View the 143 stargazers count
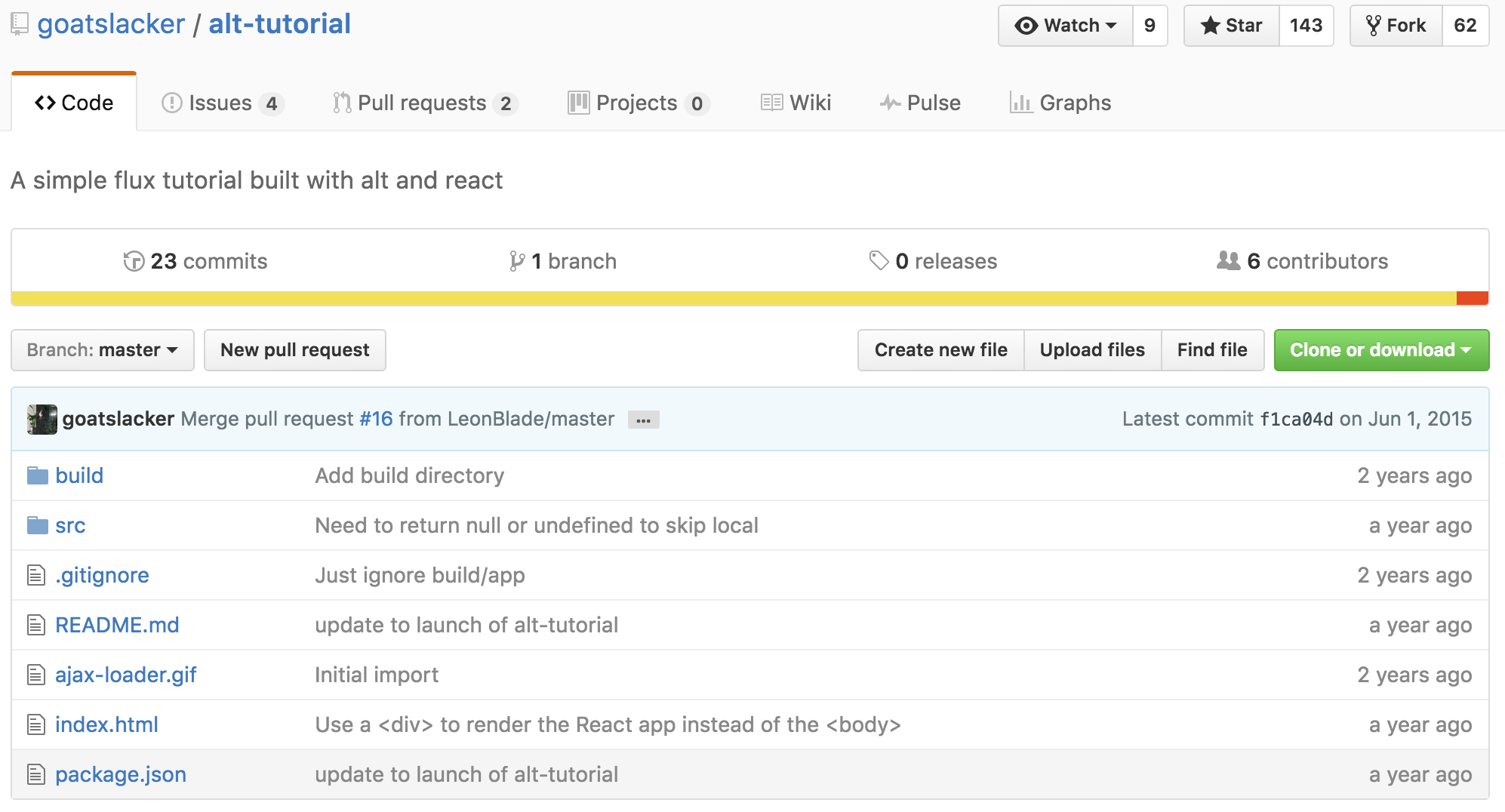Screen dimensions: 1505x812 pos(1306,26)
